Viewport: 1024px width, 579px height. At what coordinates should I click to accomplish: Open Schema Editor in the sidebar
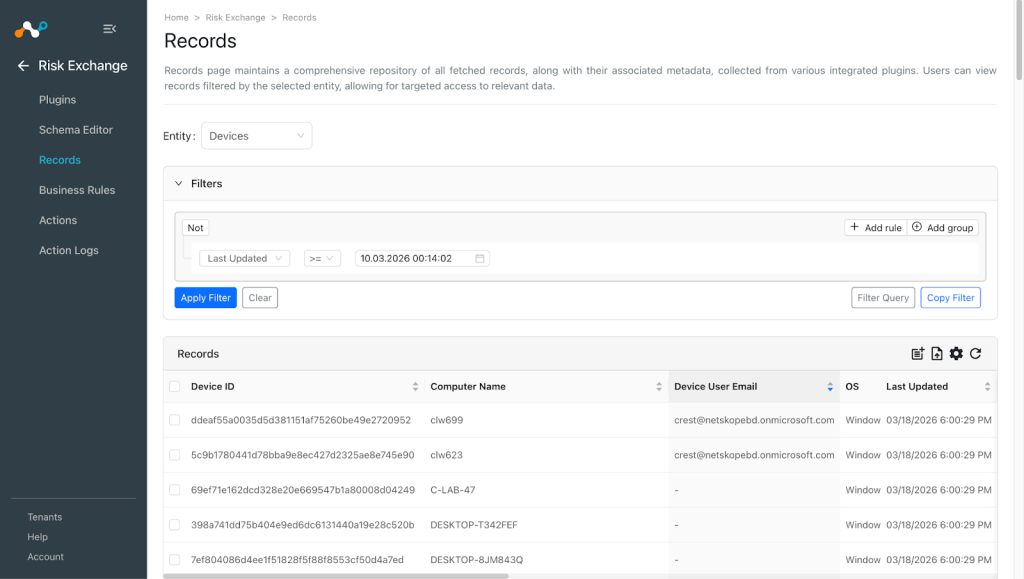tap(76, 130)
